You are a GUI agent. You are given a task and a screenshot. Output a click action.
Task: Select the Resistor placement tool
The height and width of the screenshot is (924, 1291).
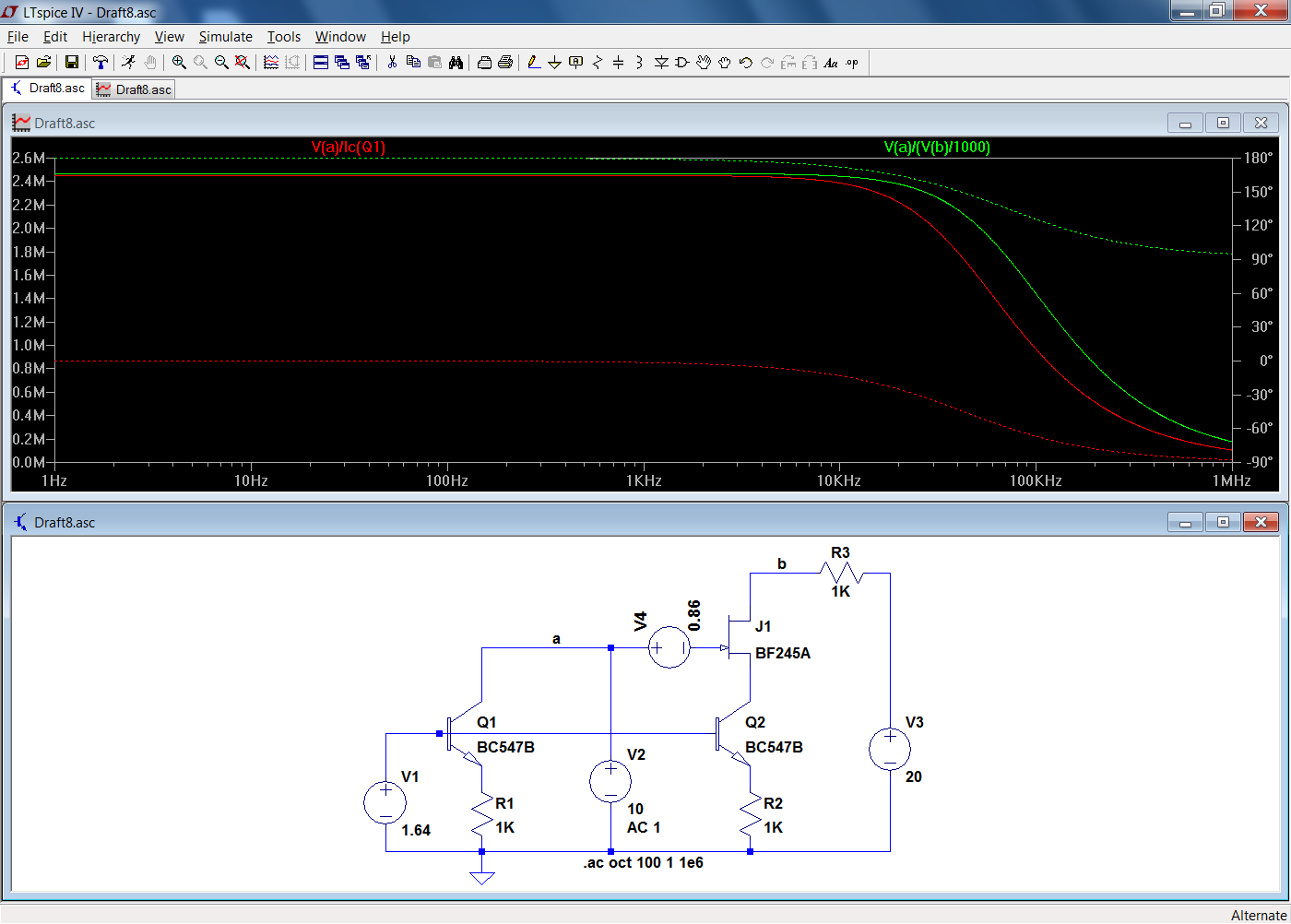pos(598,62)
